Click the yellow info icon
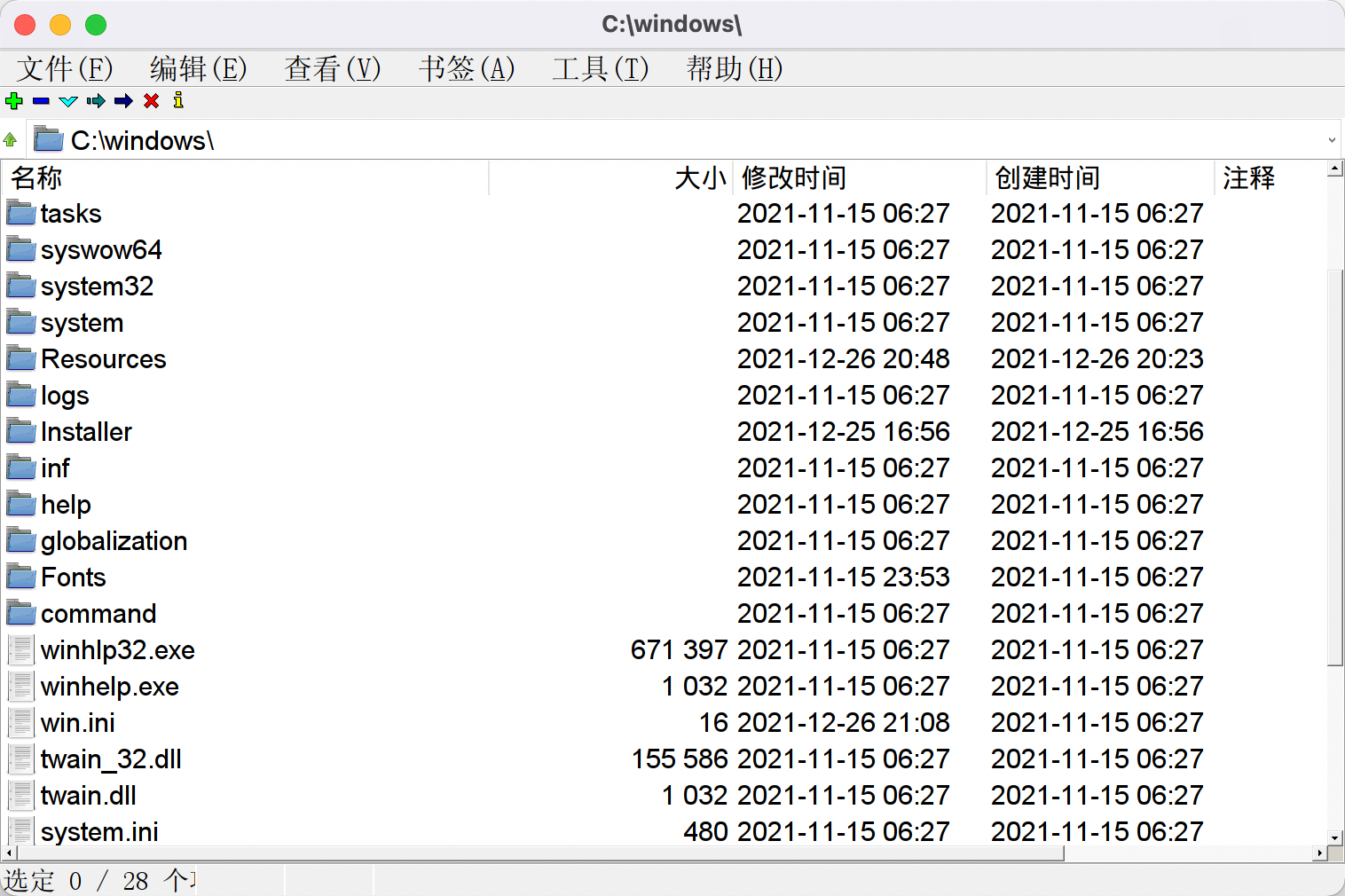Image resolution: width=1345 pixels, height=896 pixels. point(177,101)
